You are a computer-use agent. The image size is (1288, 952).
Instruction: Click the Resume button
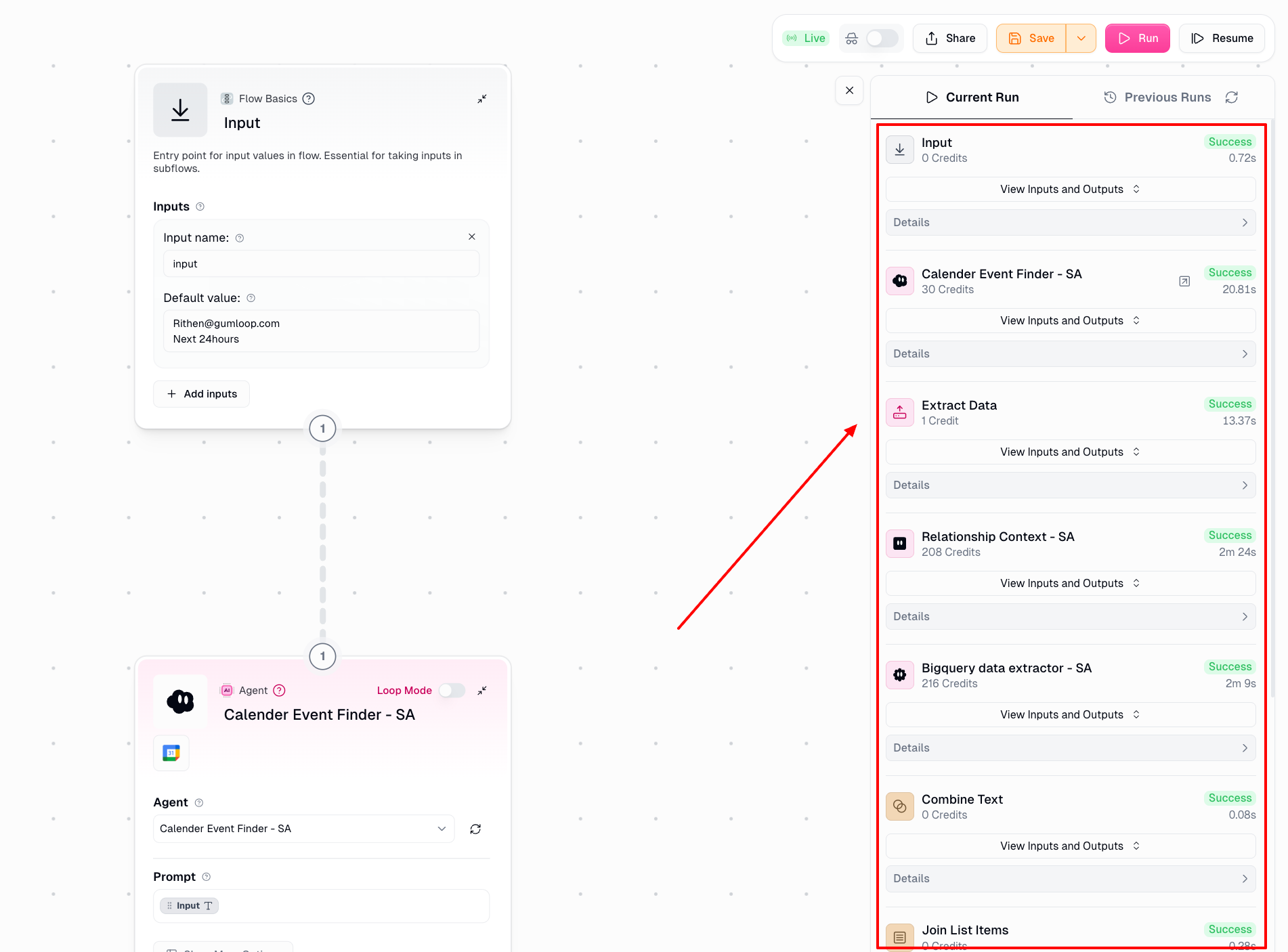(x=1222, y=39)
